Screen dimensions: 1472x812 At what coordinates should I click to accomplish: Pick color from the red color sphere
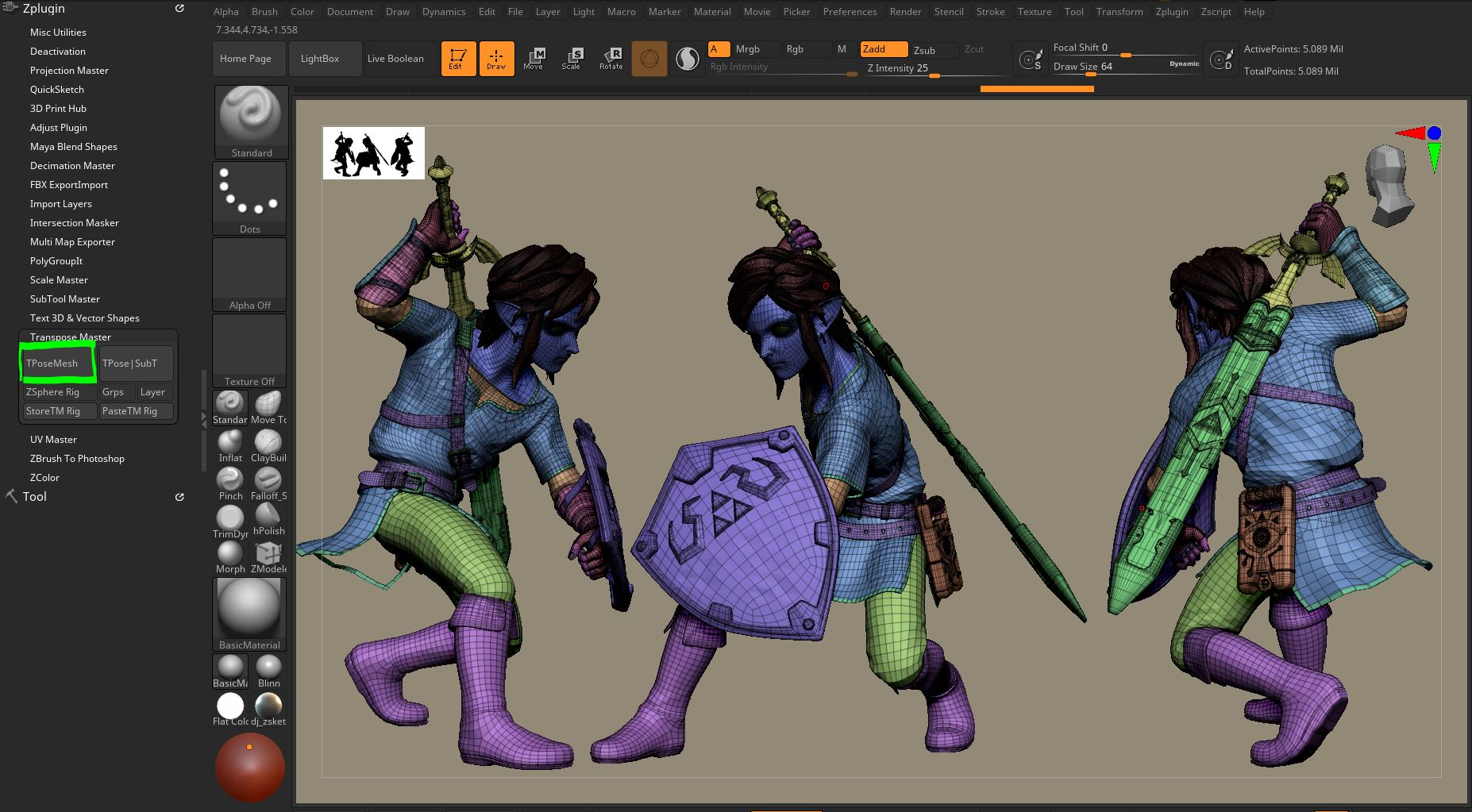coord(249,767)
